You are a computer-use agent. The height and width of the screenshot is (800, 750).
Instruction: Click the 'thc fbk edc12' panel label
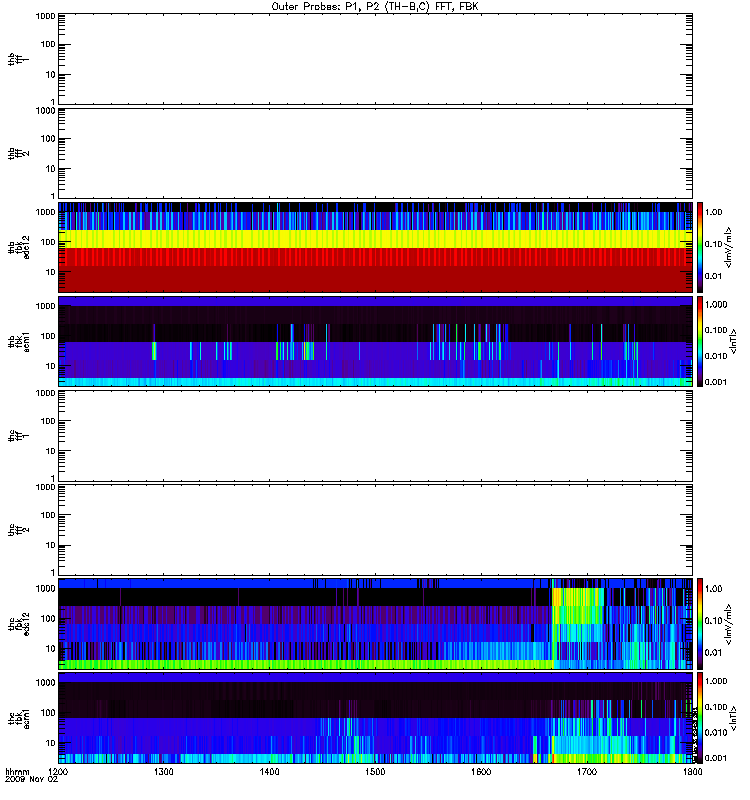click(19, 624)
